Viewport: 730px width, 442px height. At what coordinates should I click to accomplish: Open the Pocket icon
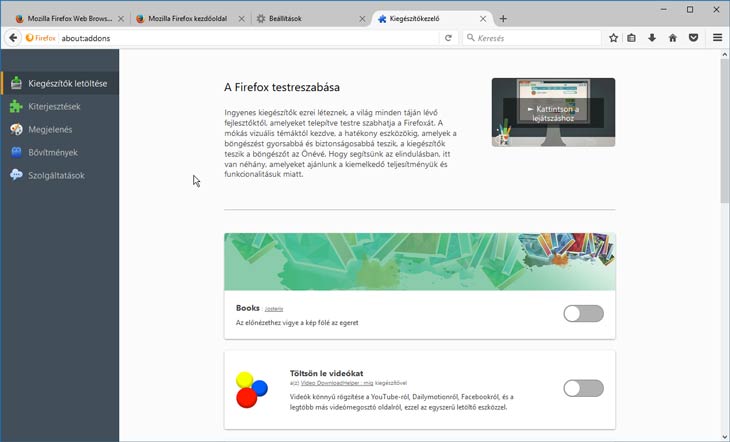(x=693, y=38)
